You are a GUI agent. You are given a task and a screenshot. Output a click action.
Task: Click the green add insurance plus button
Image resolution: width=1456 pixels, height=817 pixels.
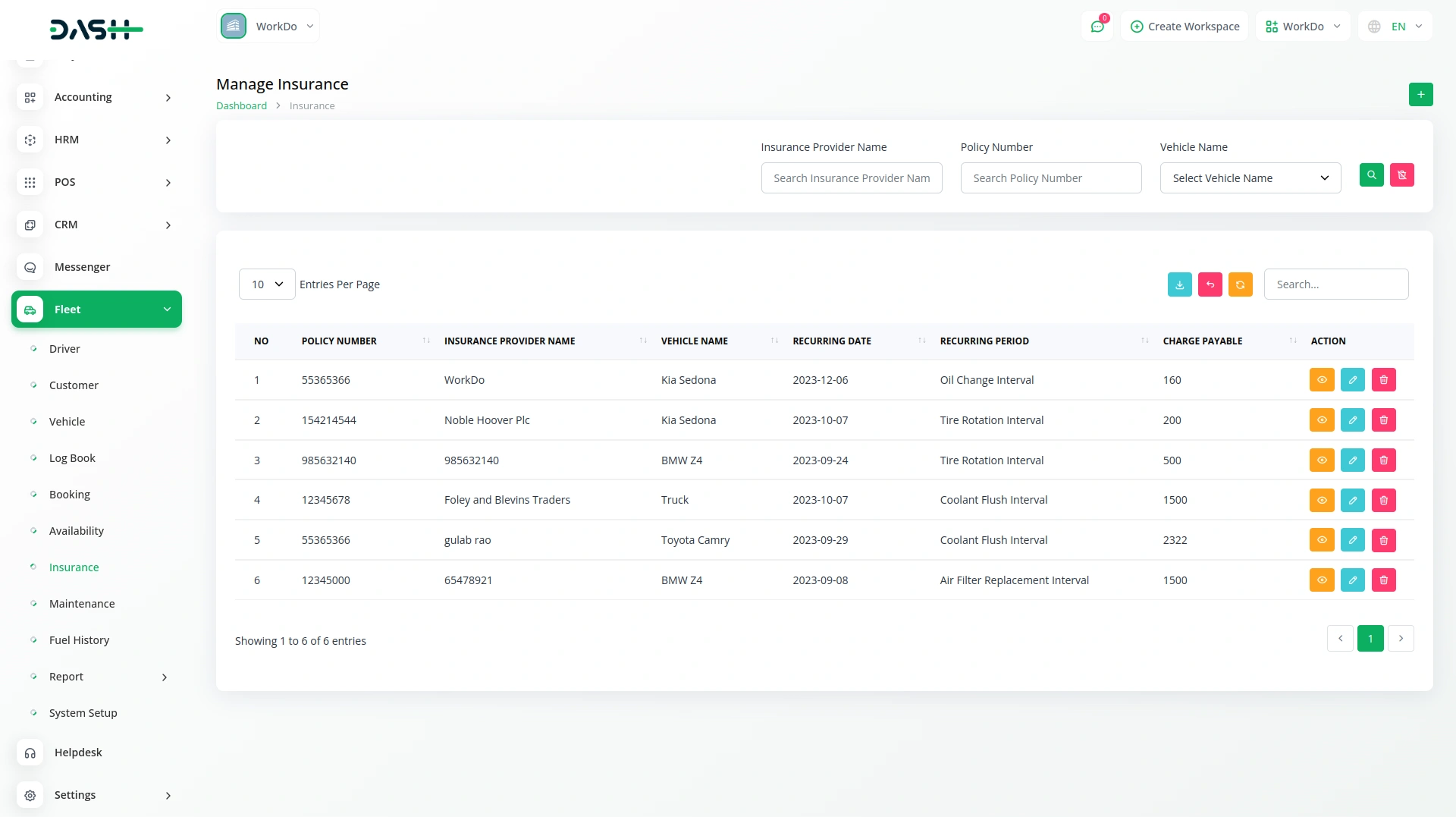coord(1420,95)
